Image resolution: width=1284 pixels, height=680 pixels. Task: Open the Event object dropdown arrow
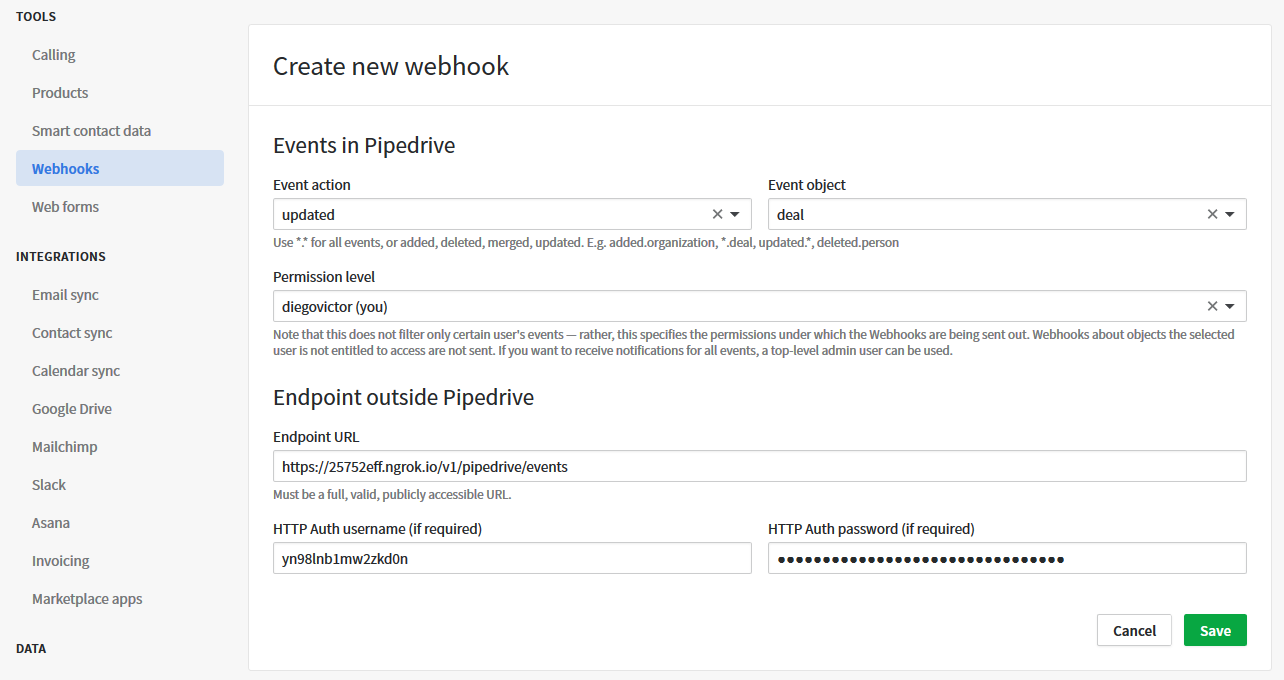pos(1230,214)
